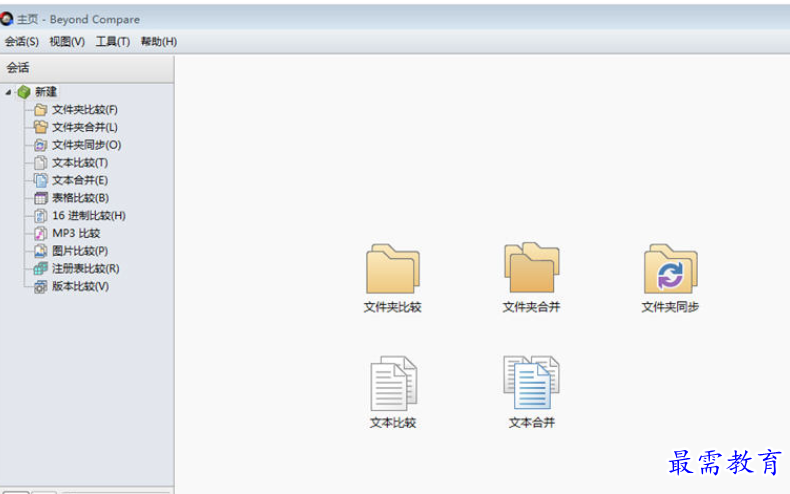
Task: Click registry icon beside 注册表比较(R)
Action: 41,269
